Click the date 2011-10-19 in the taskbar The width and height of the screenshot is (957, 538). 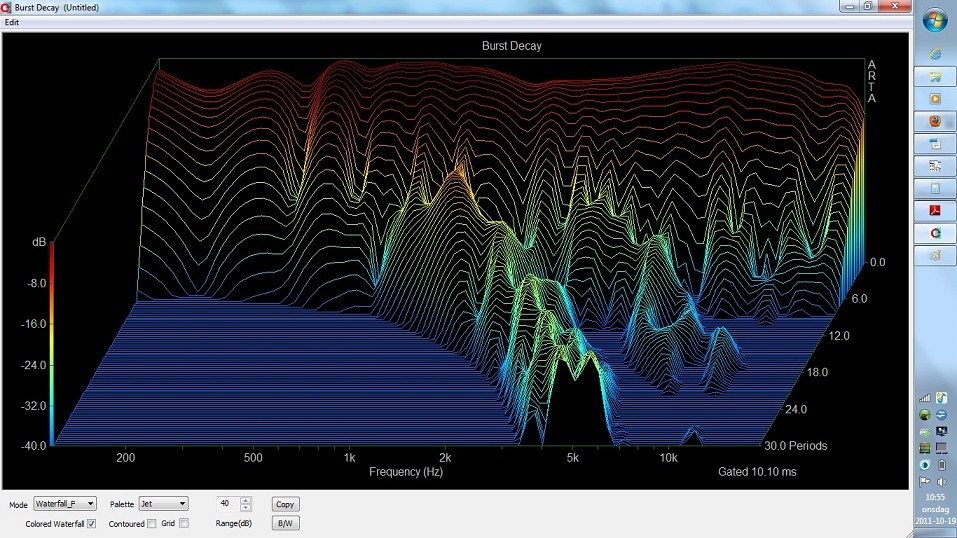pos(935,521)
